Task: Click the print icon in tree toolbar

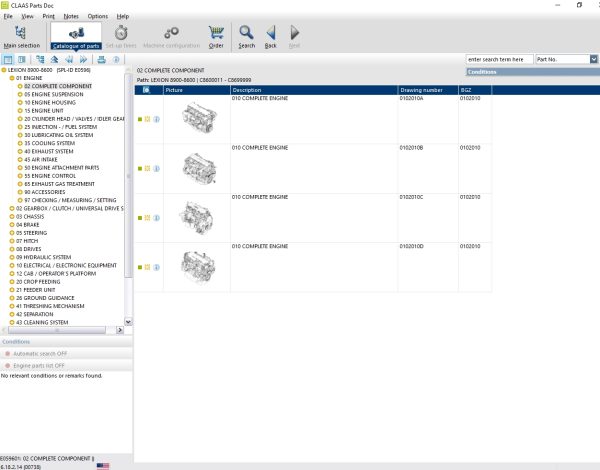Action: pyautogui.click(x=102, y=60)
